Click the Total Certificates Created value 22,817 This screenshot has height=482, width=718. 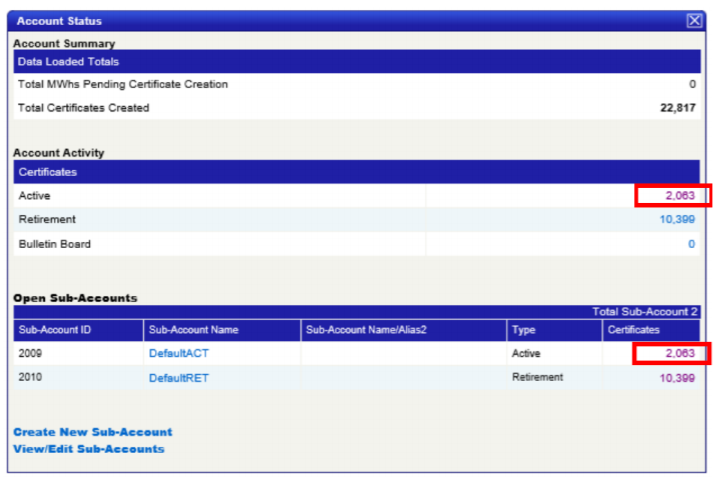tap(678, 108)
